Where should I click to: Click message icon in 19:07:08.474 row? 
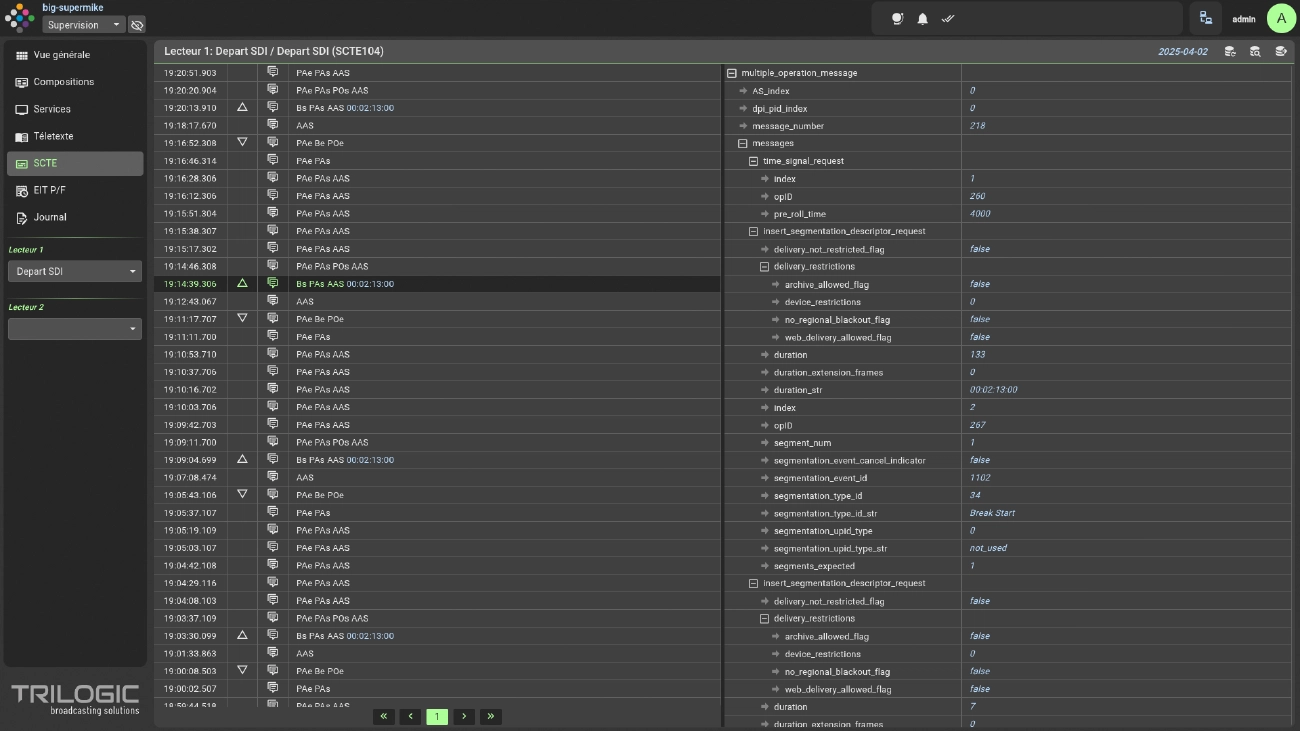pyautogui.click(x=272, y=477)
